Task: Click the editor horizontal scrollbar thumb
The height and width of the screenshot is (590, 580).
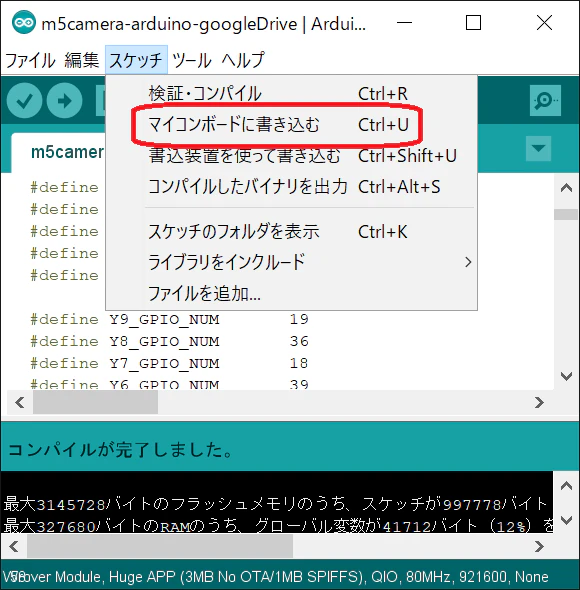Action: [x=95, y=403]
